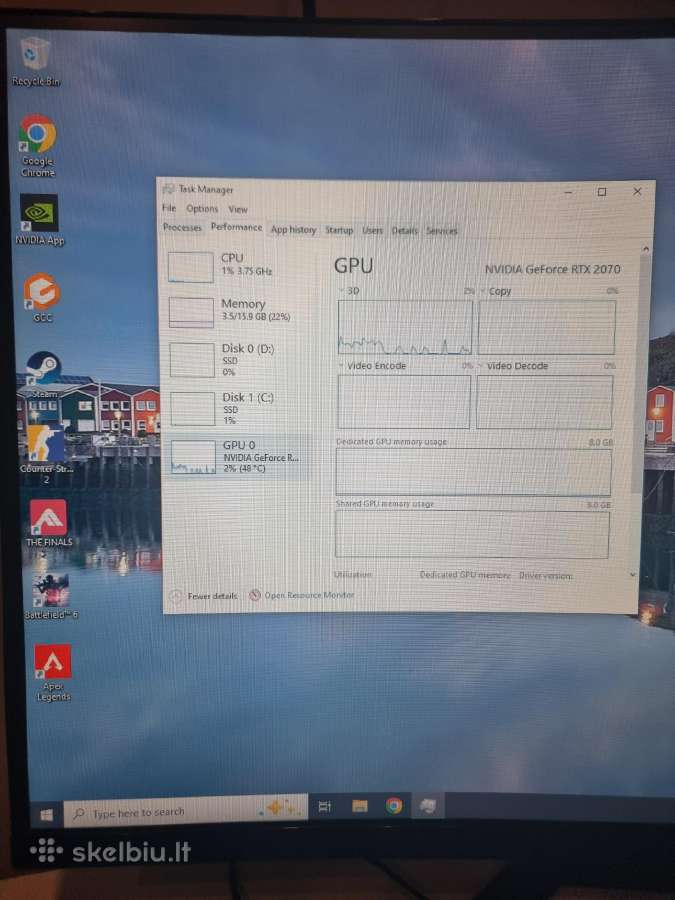Switch to the Details tab

pyautogui.click(x=405, y=231)
